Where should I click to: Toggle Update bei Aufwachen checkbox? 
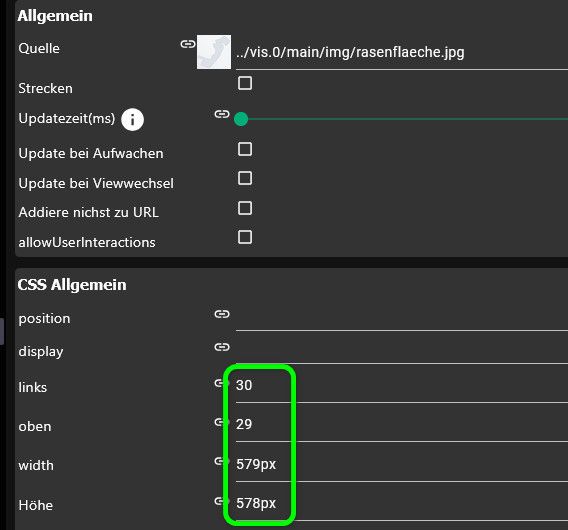[245, 149]
